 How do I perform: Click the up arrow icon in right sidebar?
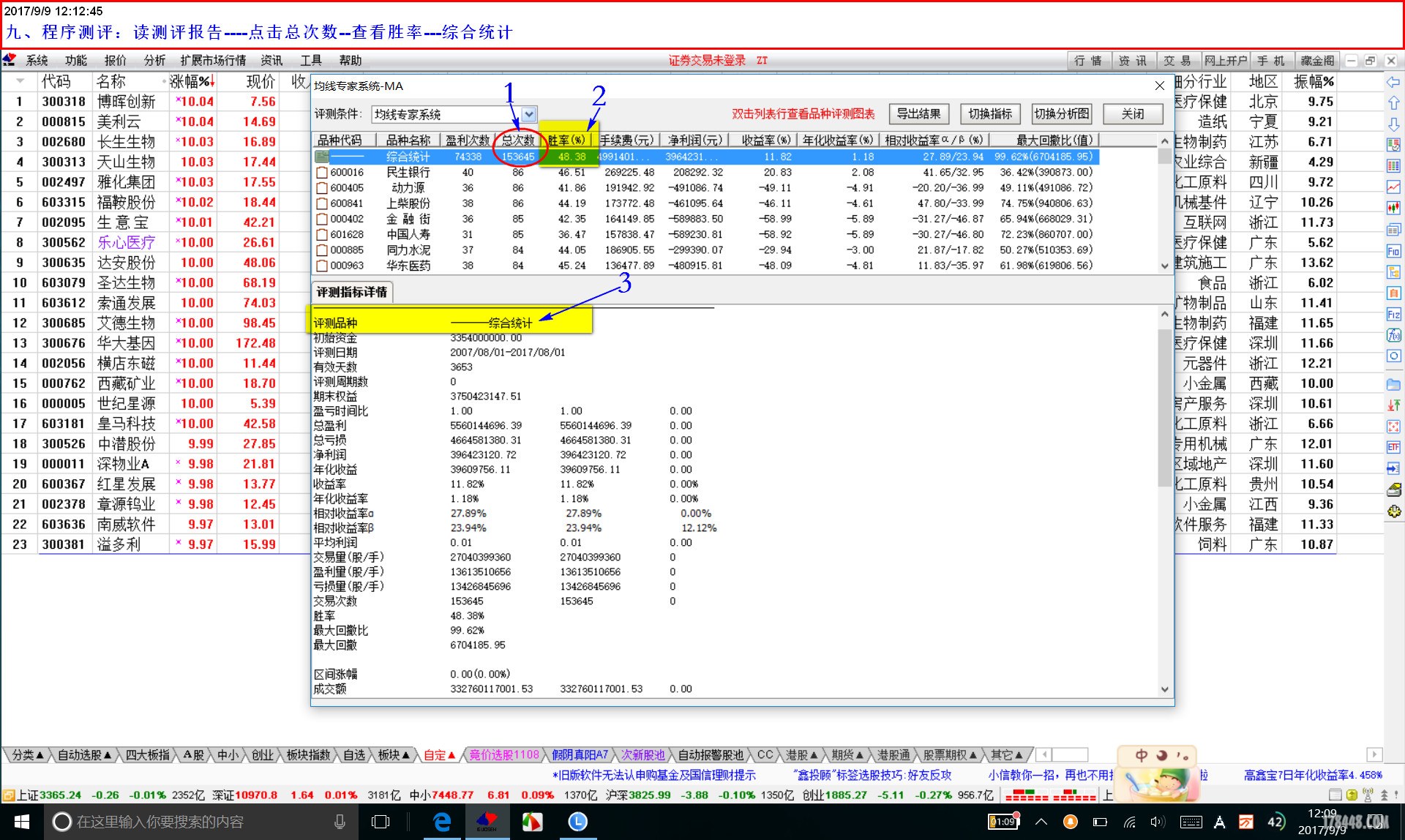(1393, 103)
